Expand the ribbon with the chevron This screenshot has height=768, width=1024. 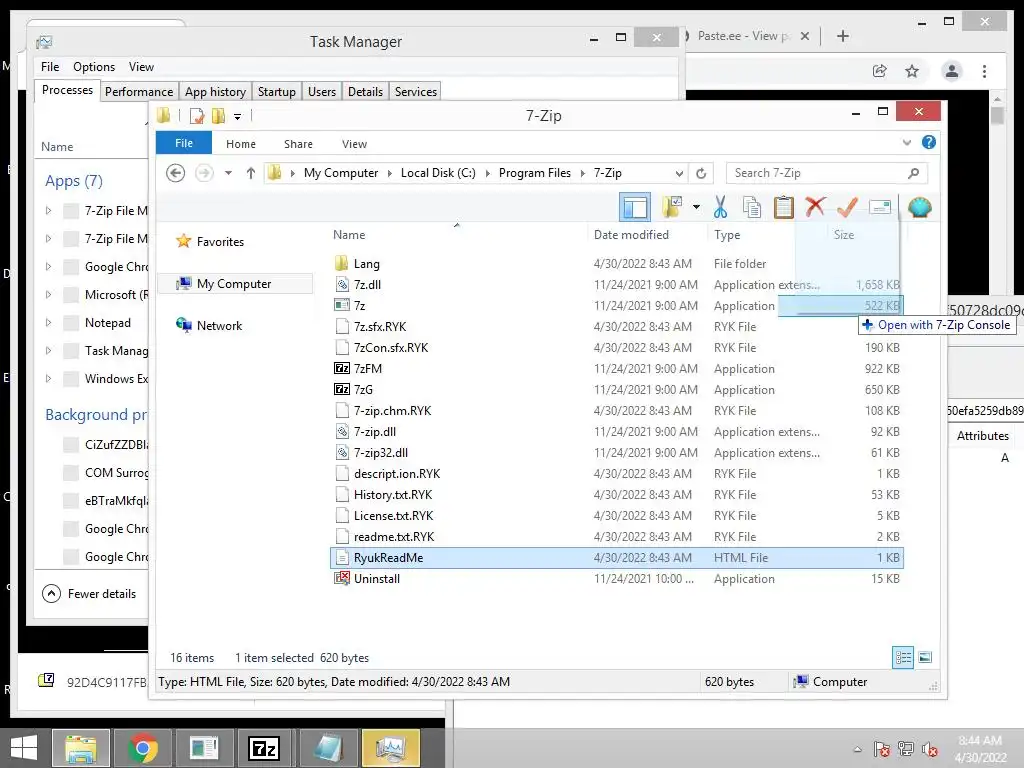tap(906, 142)
